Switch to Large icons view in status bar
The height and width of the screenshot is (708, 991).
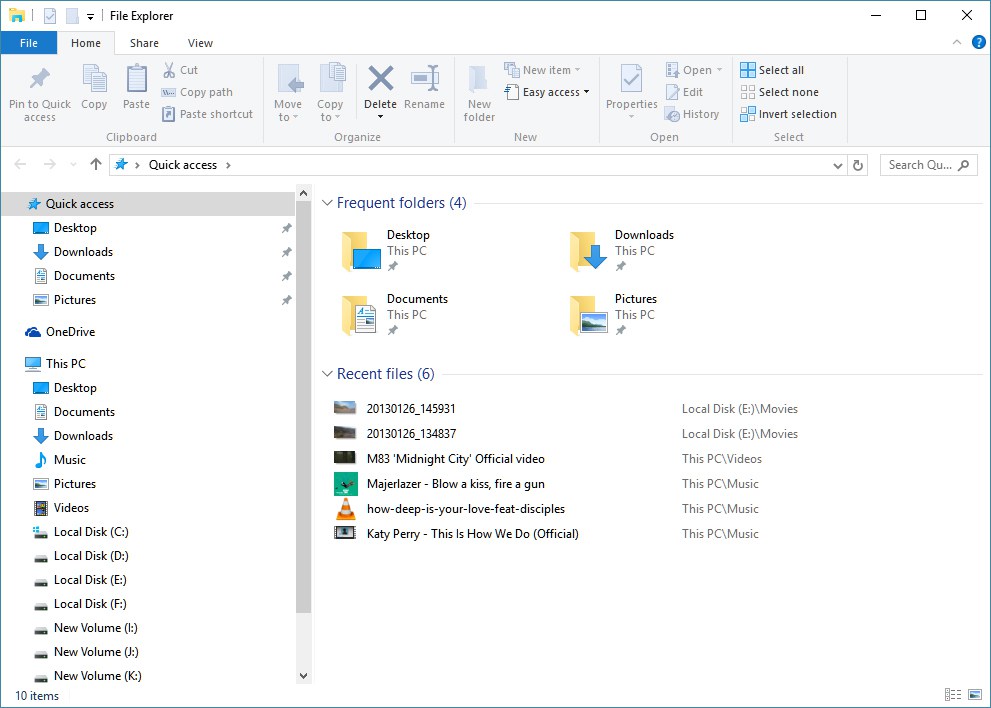(975, 695)
